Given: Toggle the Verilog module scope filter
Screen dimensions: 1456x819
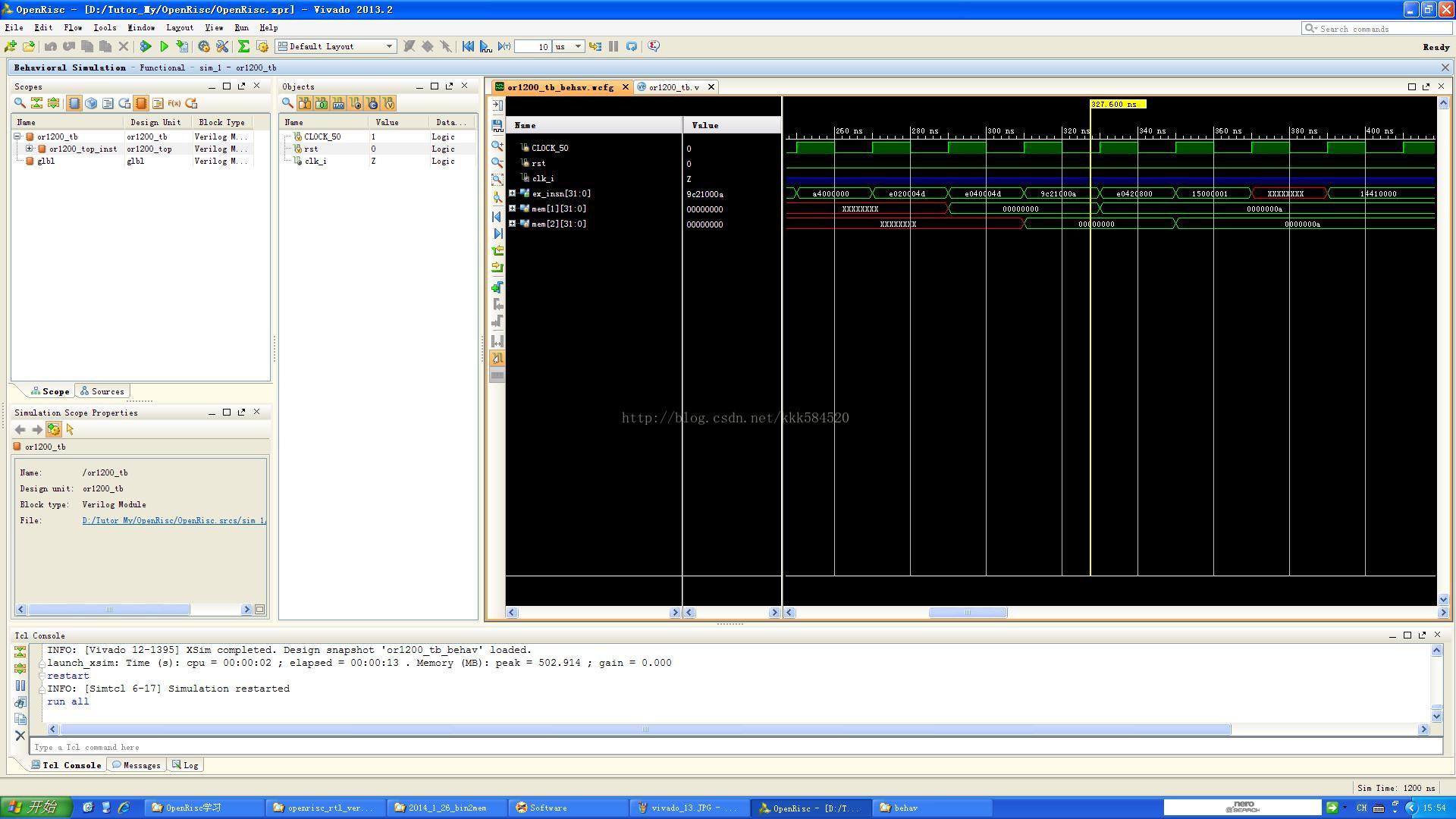Looking at the screenshot, I should point(74,103).
